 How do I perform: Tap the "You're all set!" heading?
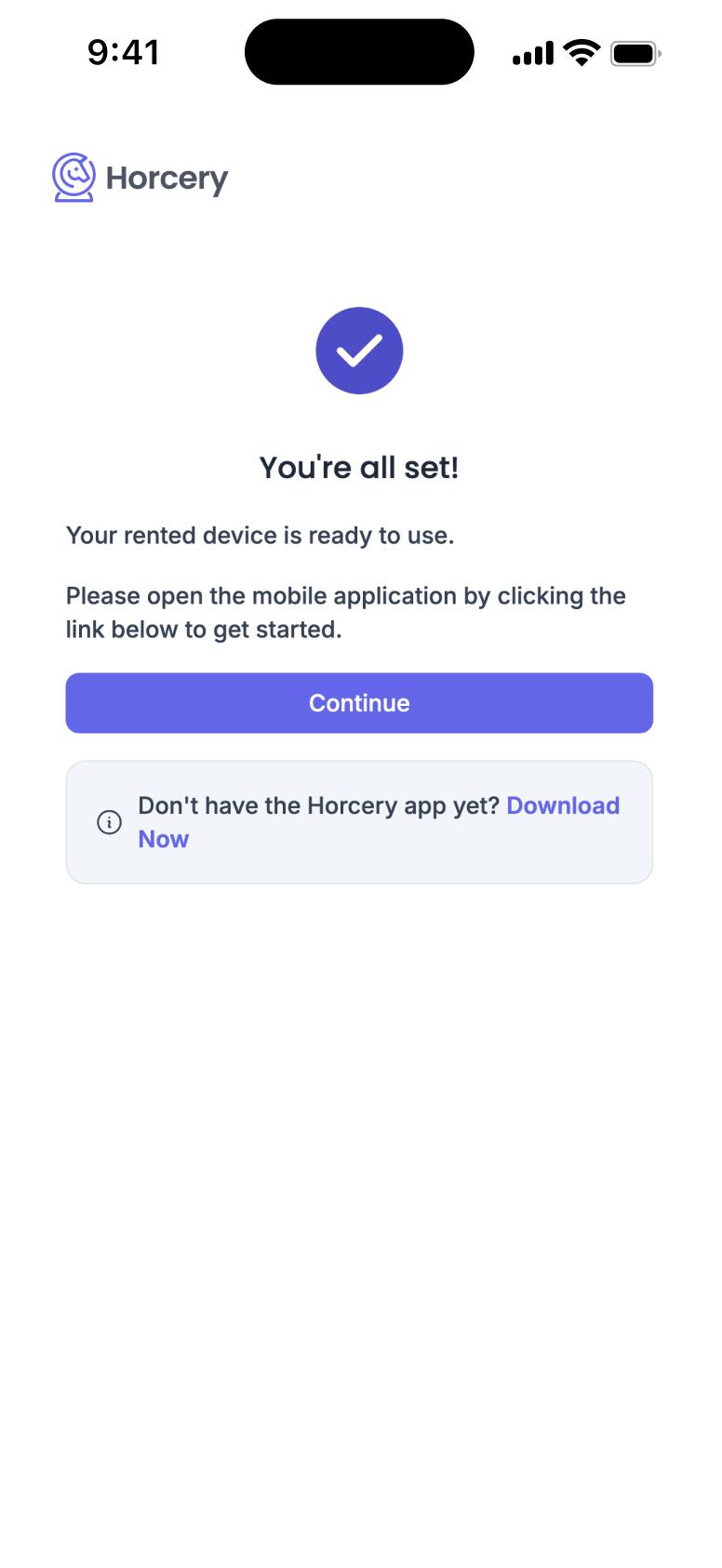pyautogui.click(x=359, y=467)
